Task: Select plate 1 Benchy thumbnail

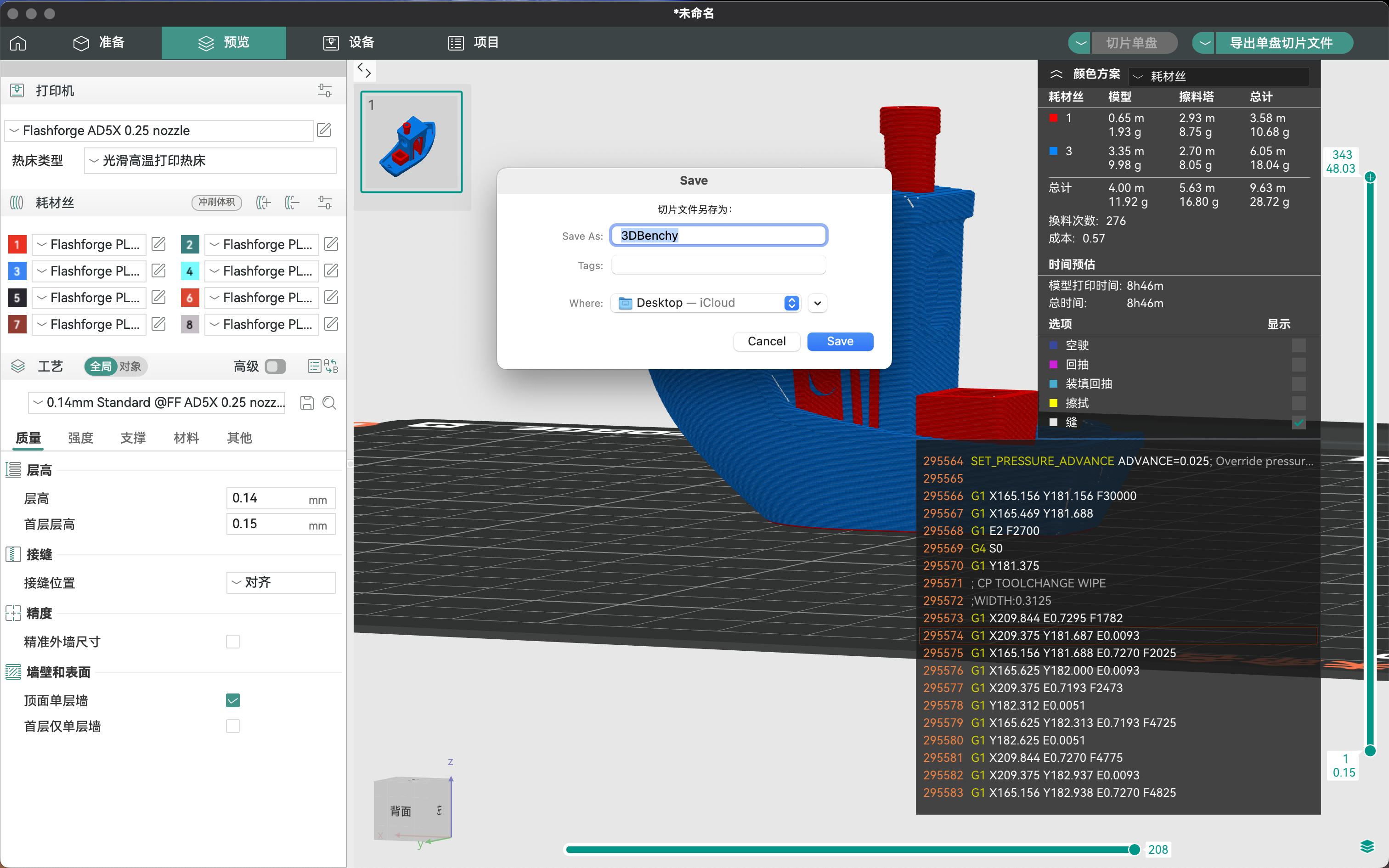Action: tap(411, 142)
